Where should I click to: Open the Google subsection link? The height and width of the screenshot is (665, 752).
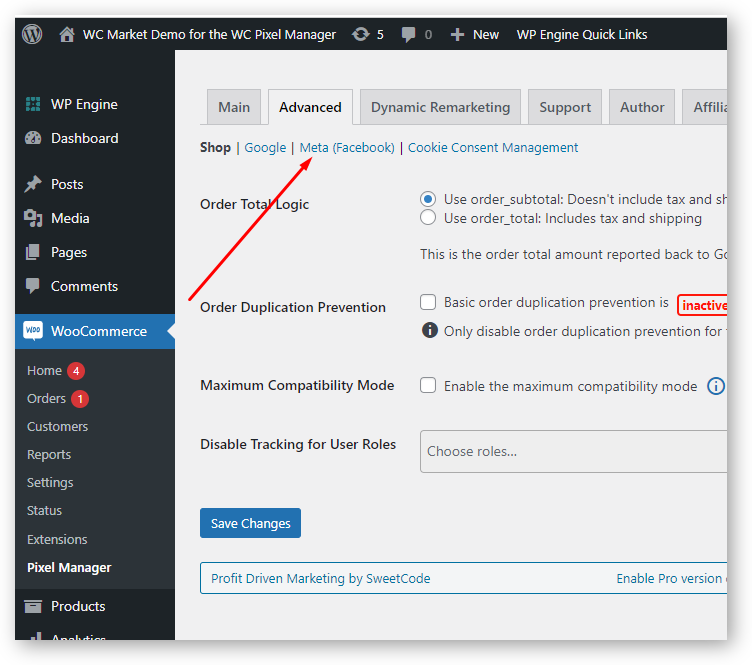coord(265,148)
